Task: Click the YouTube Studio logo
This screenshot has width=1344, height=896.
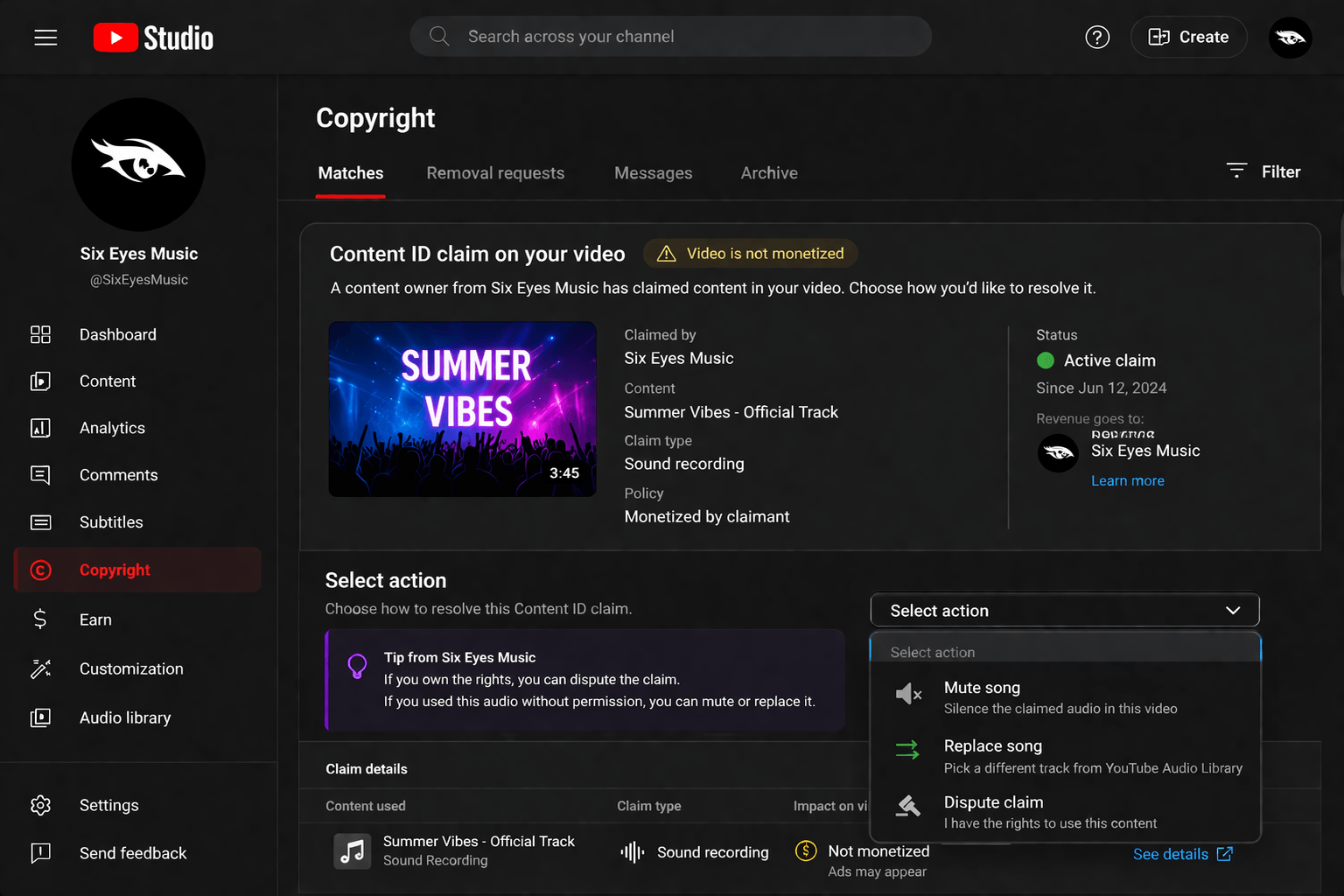Action: coord(153,38)
